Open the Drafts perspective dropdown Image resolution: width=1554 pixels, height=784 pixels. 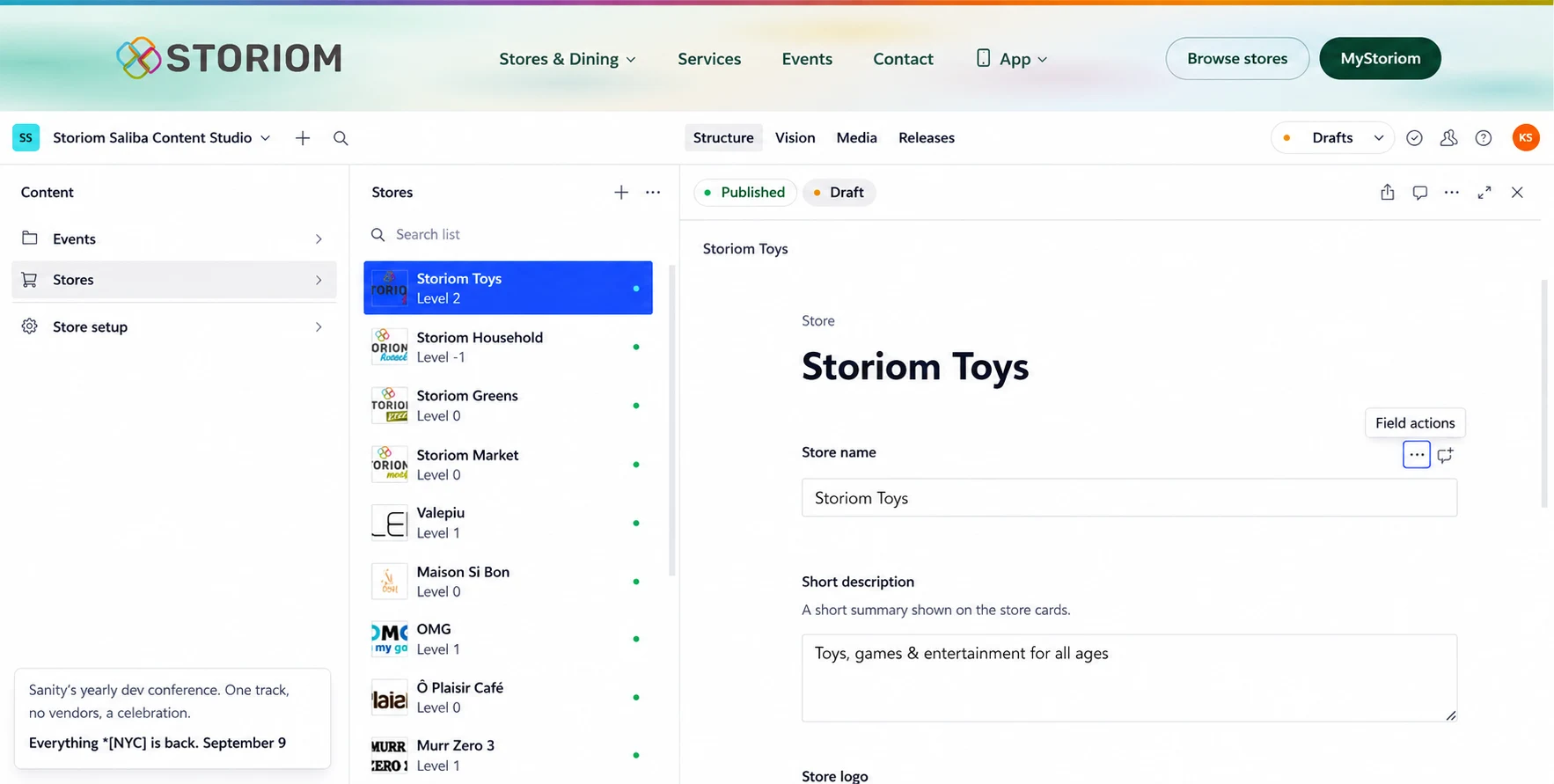click(1332, 137)
